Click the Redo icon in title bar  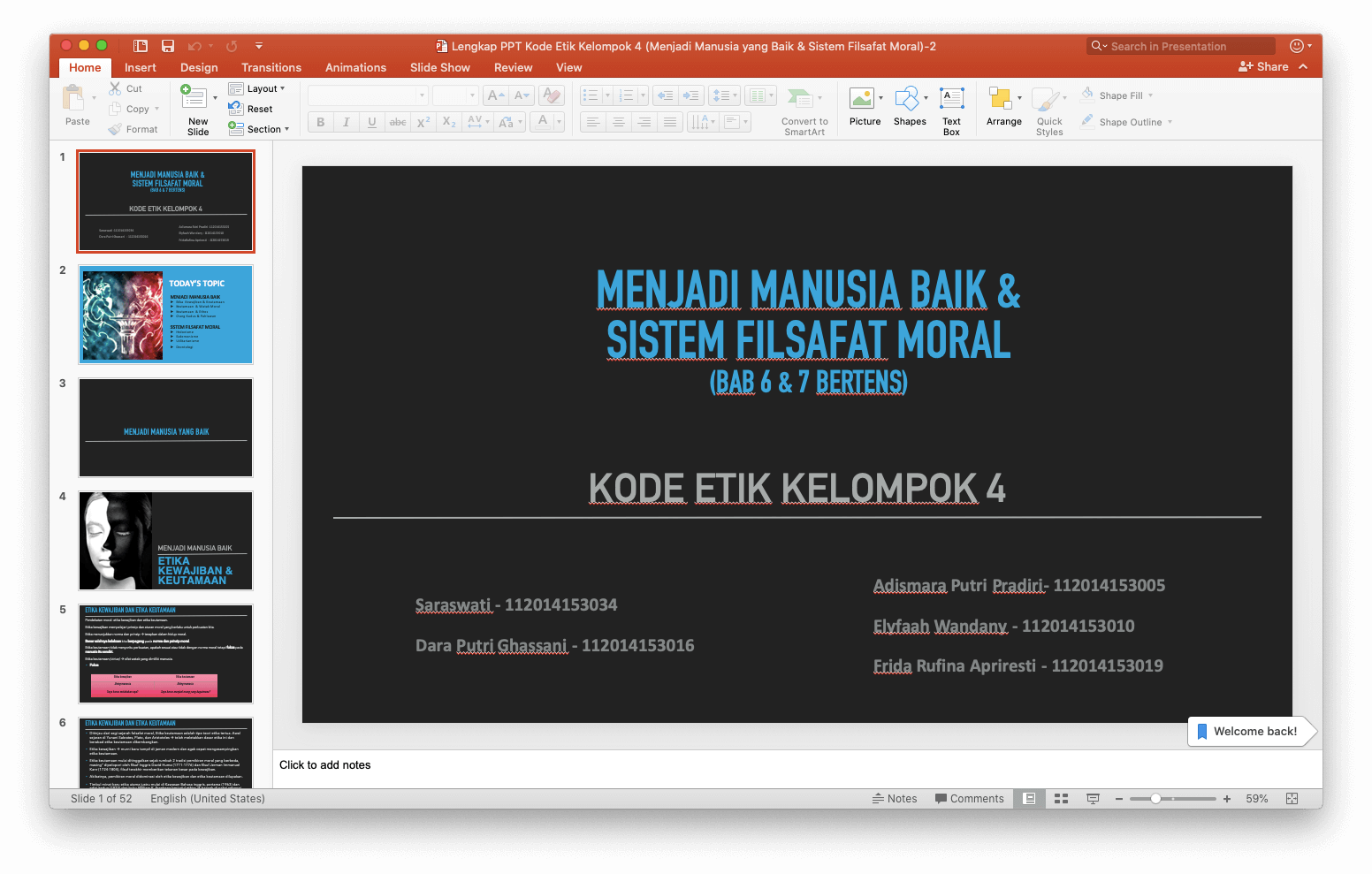pos(232,46)
